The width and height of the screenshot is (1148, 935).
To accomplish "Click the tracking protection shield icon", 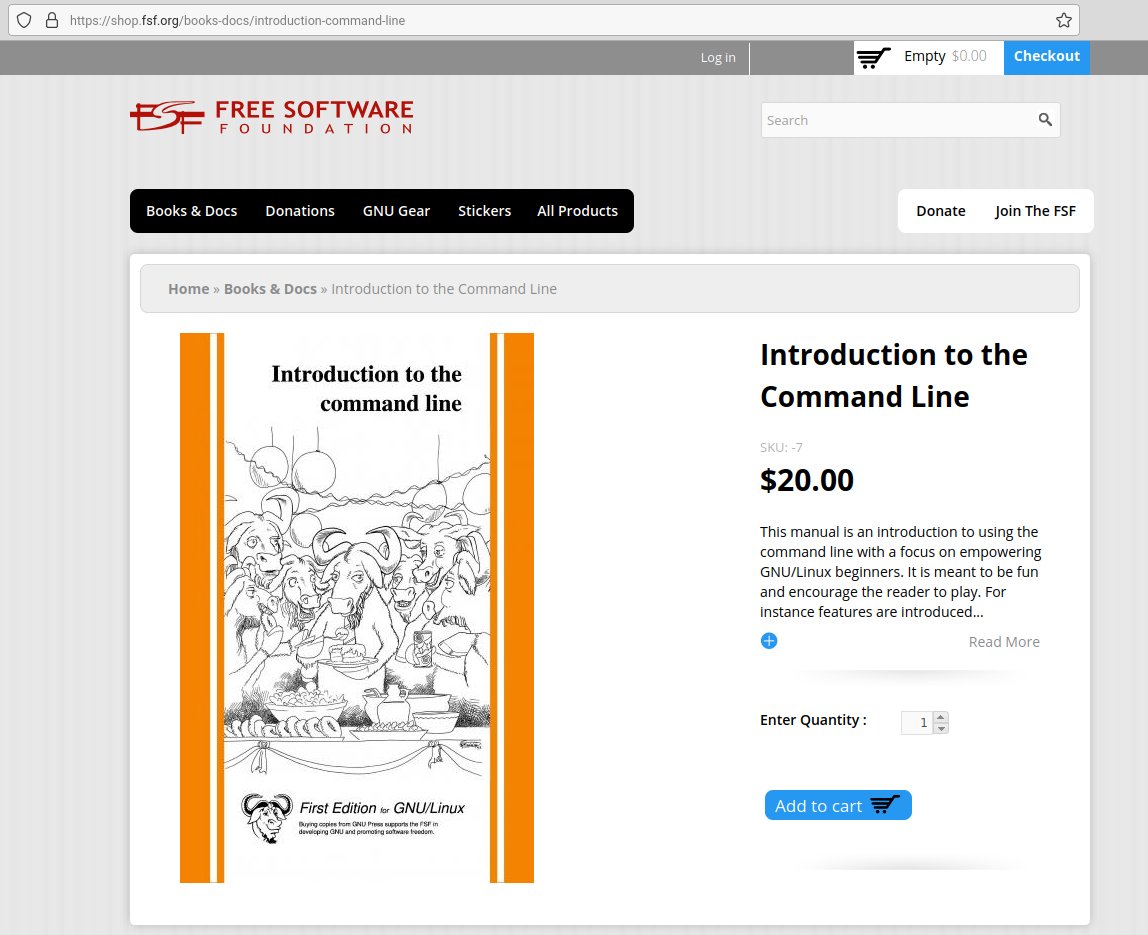I will click(24, 20).
